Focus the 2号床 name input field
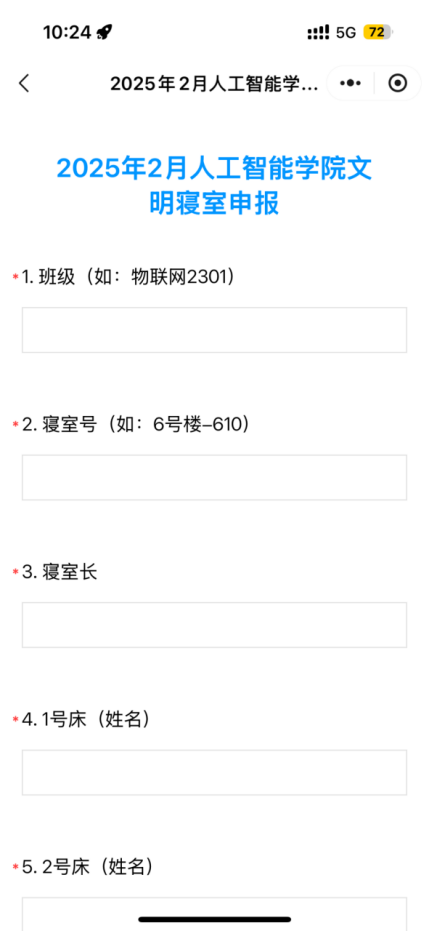The width and height of the screenshot is (430, 931). (x=214, y=914)
